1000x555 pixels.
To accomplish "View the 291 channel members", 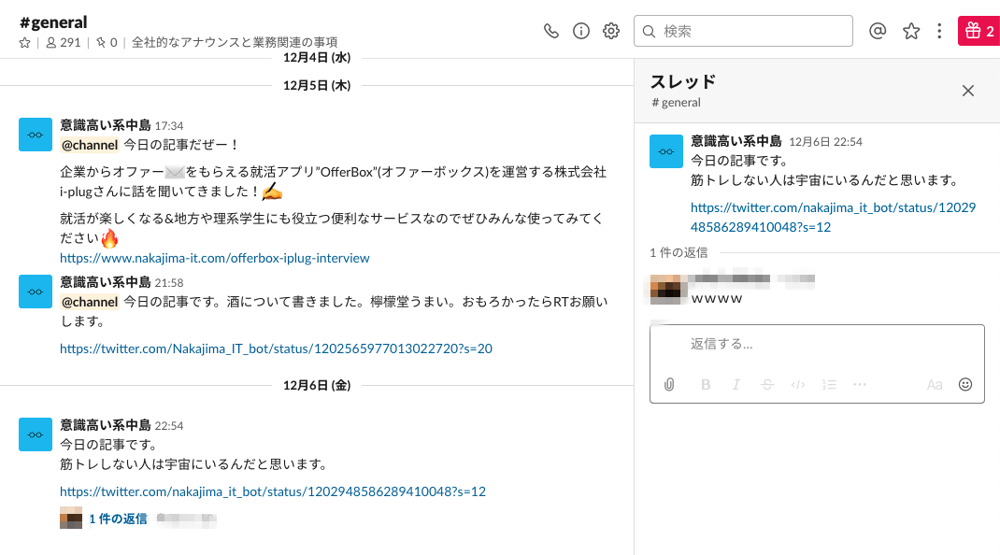I will point(63,43).
